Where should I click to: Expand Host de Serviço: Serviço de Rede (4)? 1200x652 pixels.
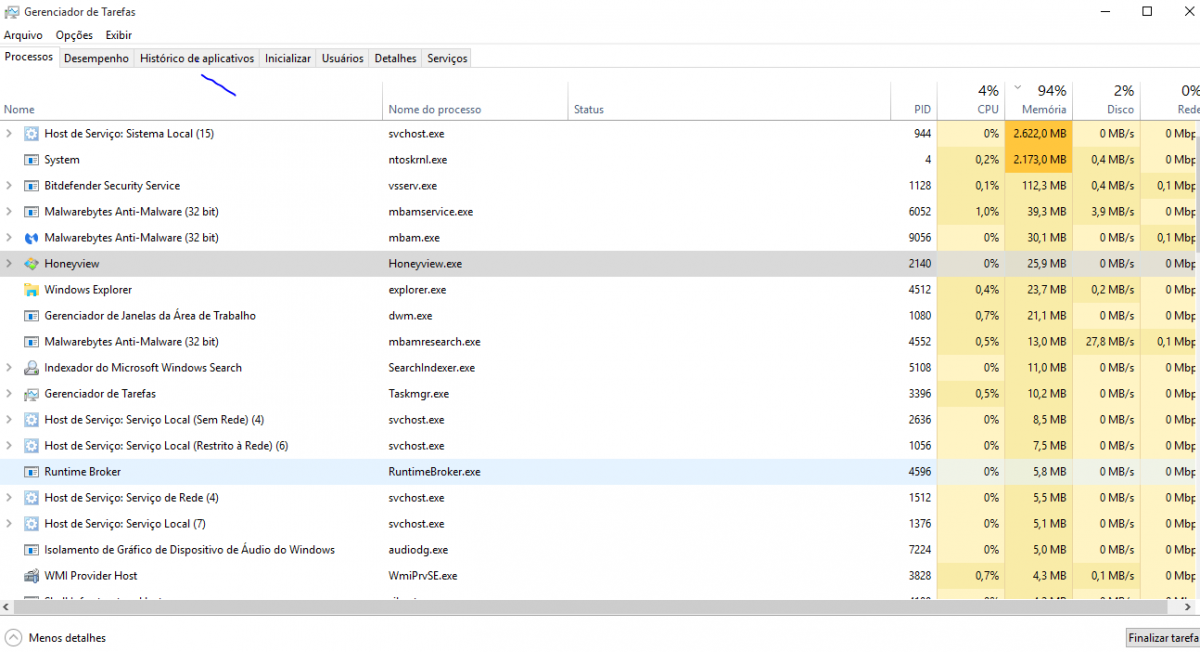coord(9,498)
